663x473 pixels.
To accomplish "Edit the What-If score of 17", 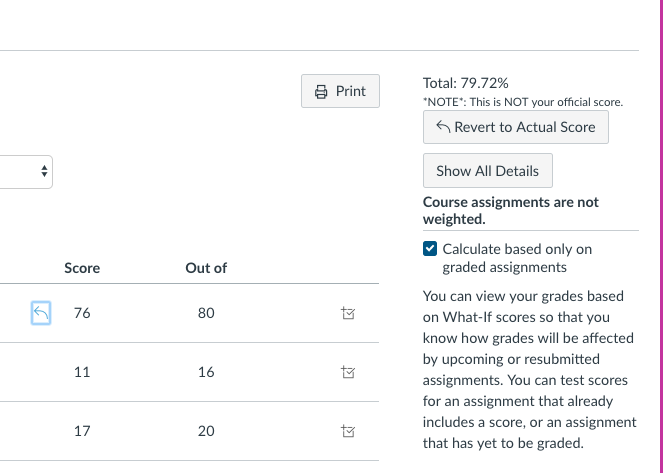I will tap(82, 431).
